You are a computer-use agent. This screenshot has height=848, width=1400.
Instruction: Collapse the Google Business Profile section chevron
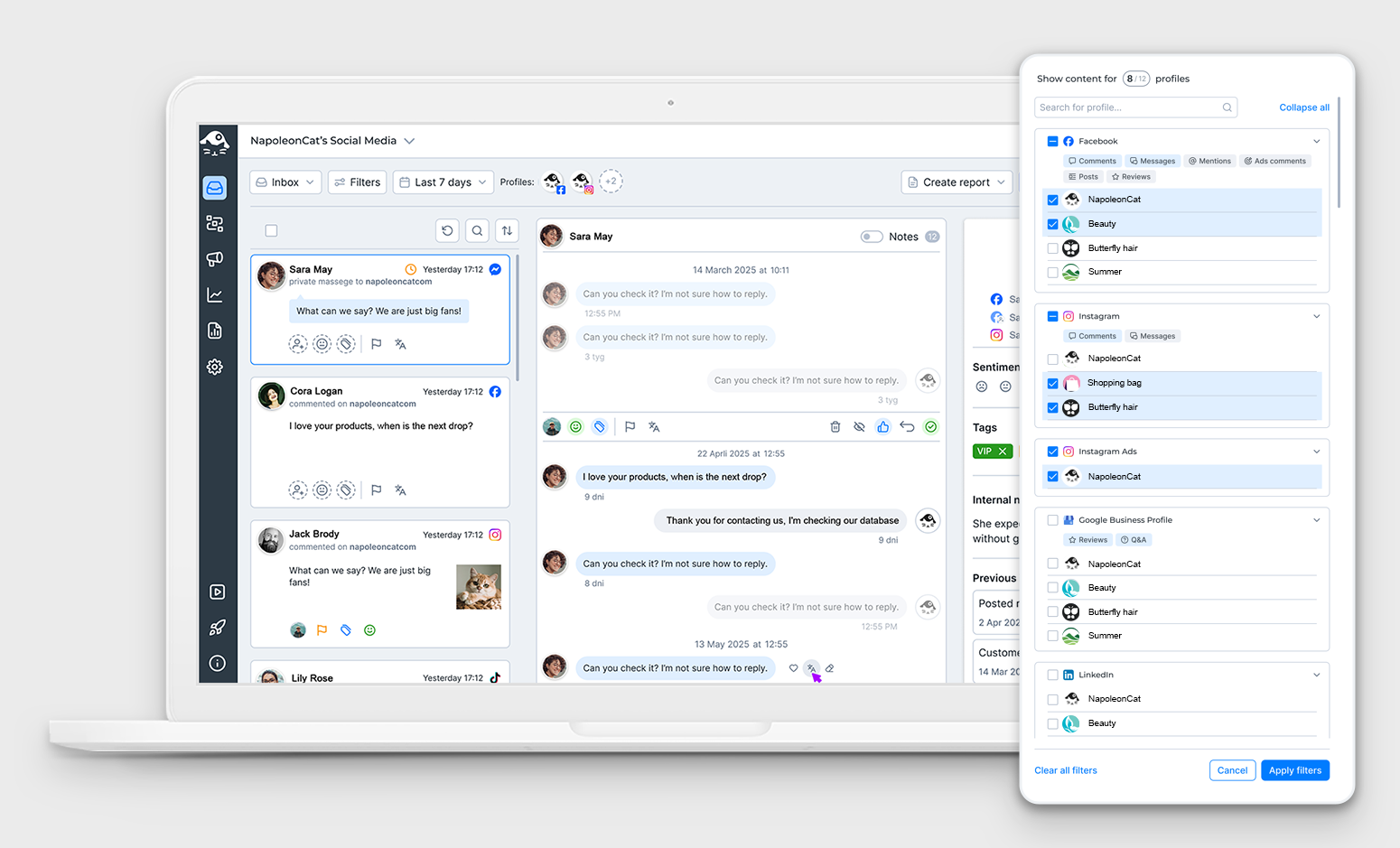coord(1316,520)
